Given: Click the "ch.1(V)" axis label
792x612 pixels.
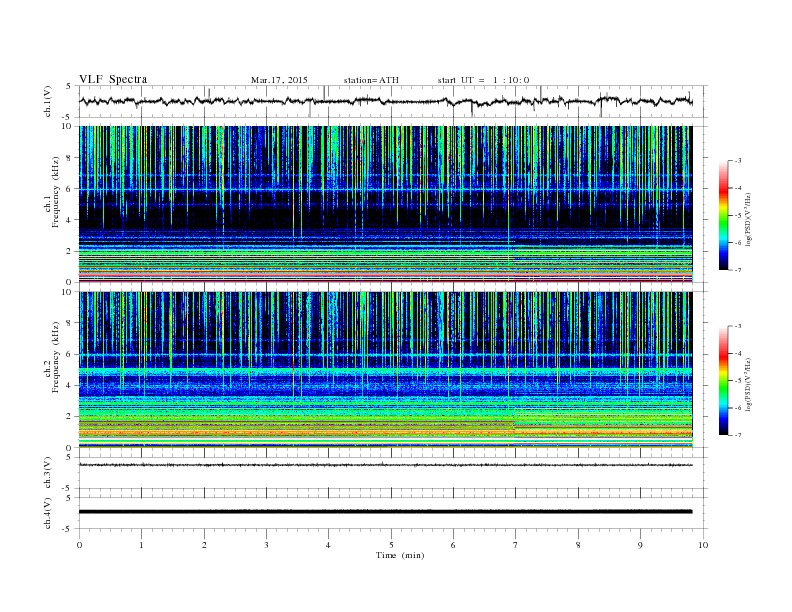Looking at the screenshot, I should 48,101.
